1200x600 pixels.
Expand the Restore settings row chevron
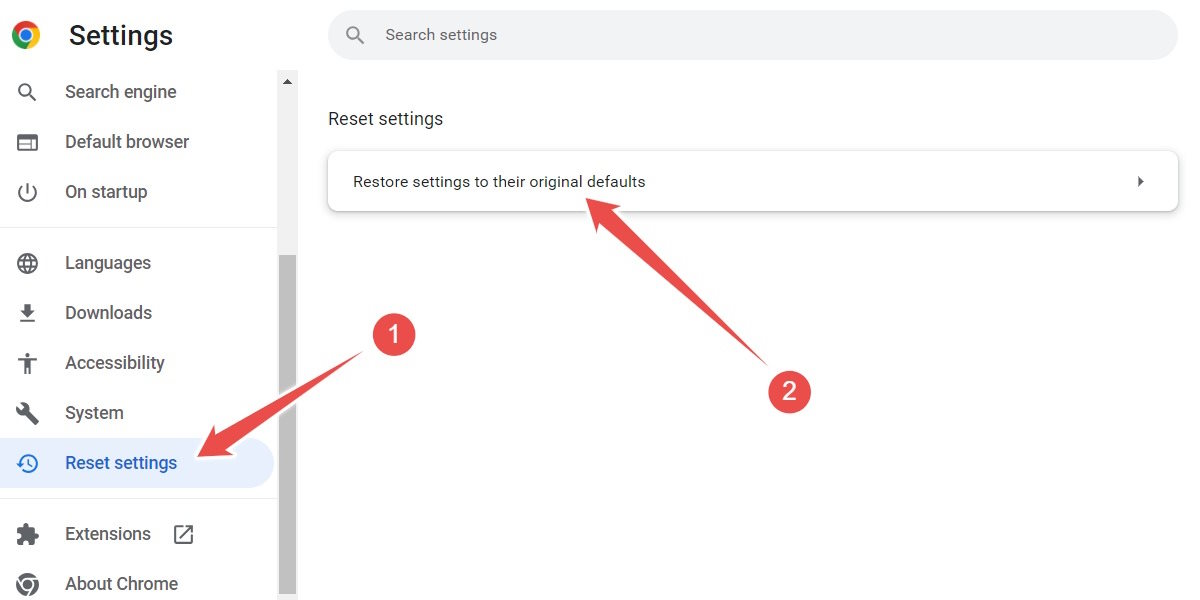coord(1140,181)
